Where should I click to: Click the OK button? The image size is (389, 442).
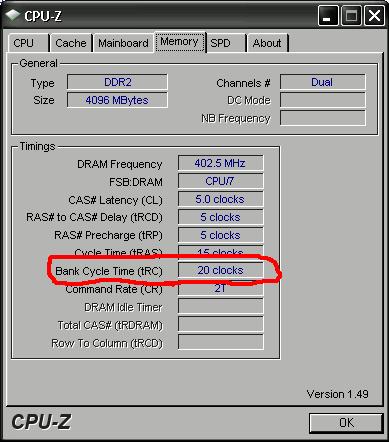click(346, 423)
